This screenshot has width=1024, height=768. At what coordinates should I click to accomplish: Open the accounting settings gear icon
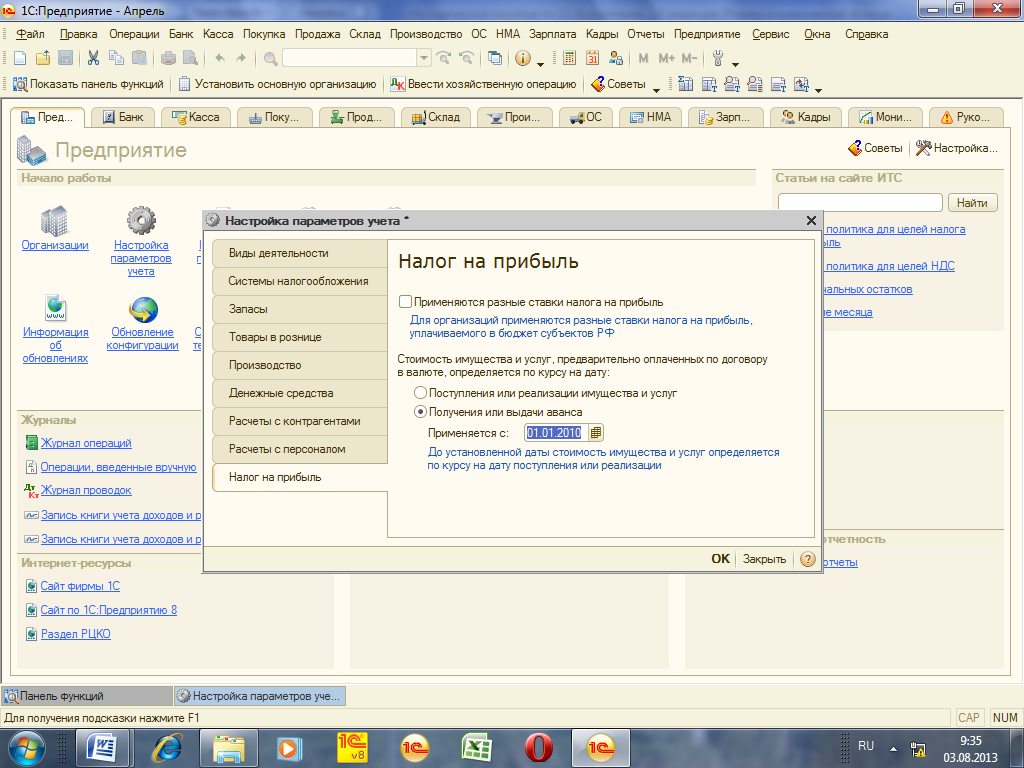click(141, 221)
